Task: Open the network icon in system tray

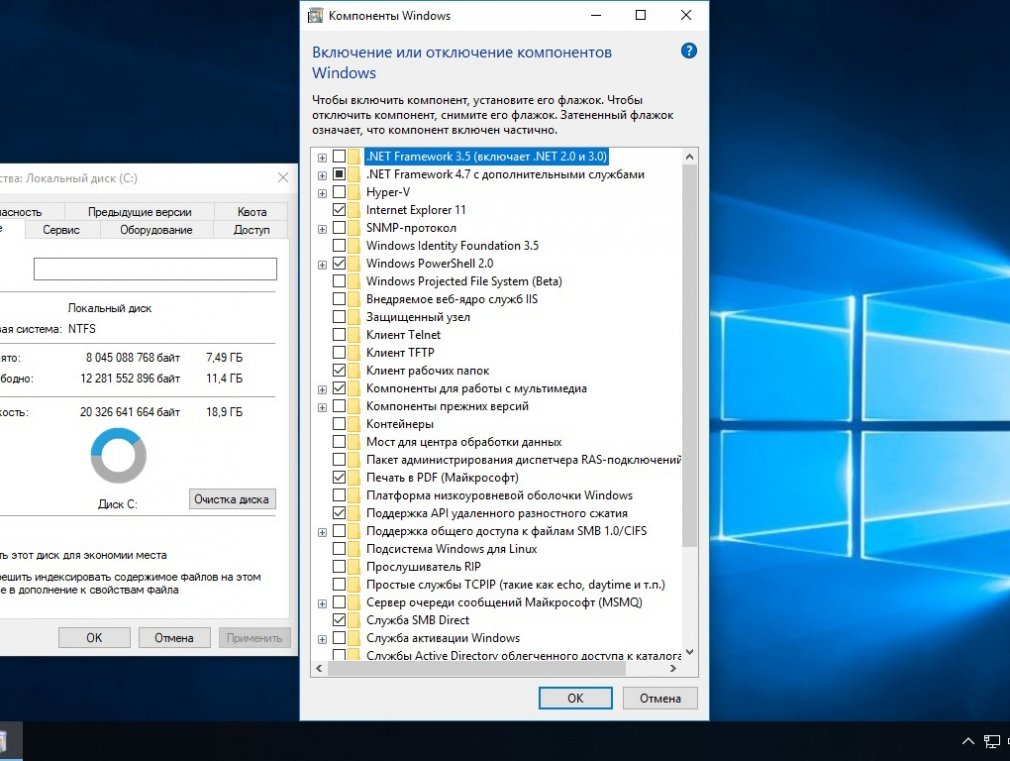Action: (x=992, y=742)
